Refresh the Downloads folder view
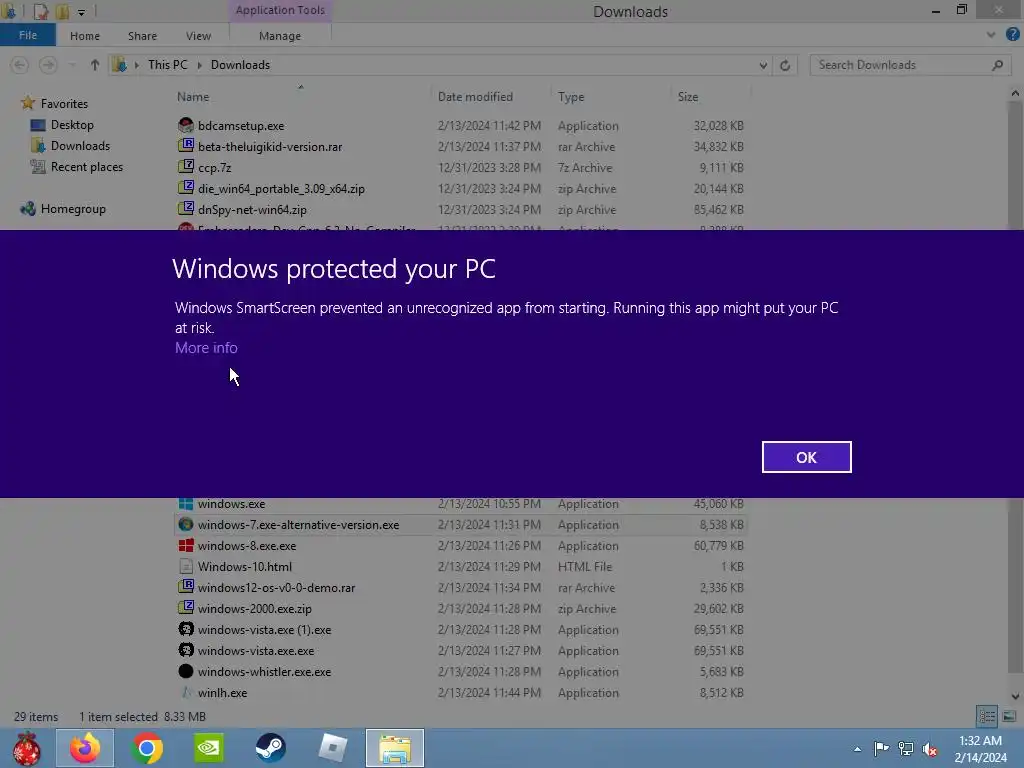The height and width of the screenshot is (768, 1024). pyautogui.click(x=785, y=65)
